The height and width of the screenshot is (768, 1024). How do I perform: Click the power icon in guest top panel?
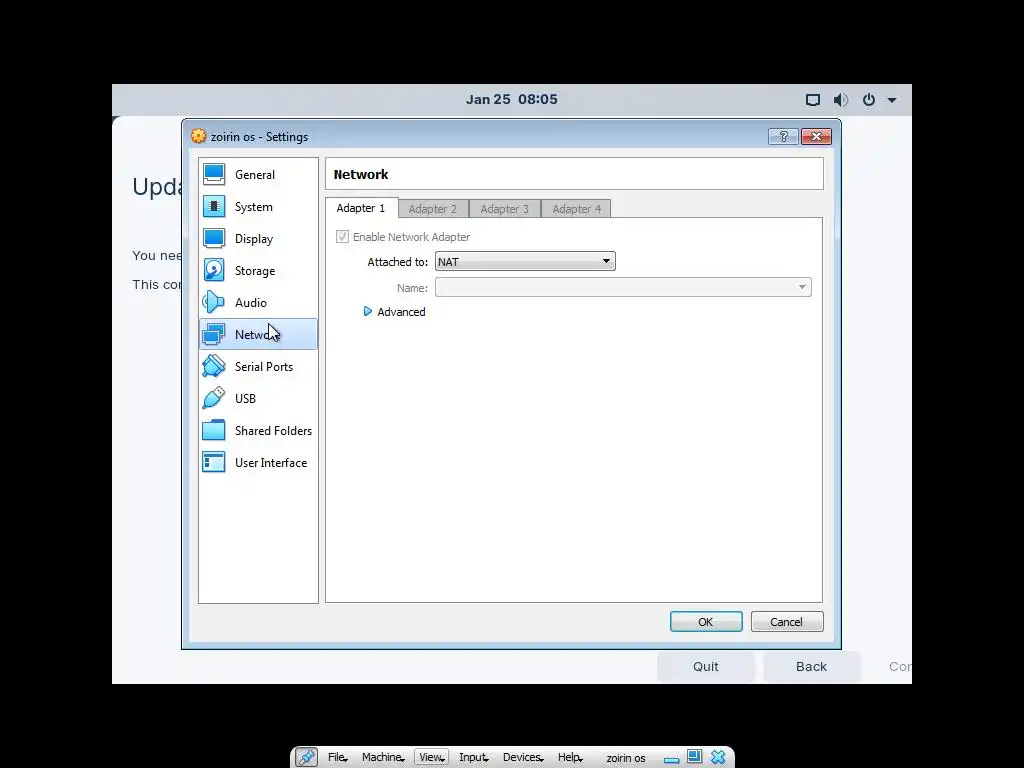[x=869, y=100]
